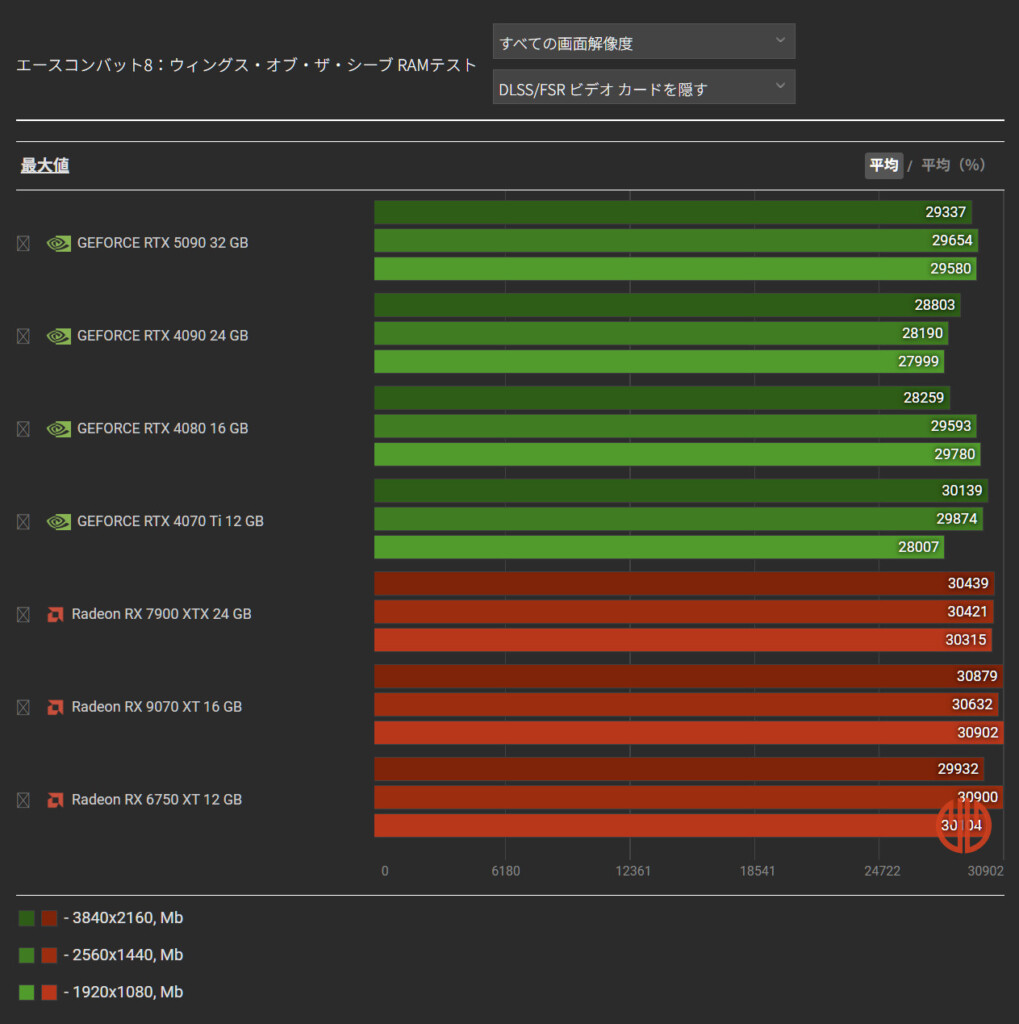Click the RTX 4070 Ti bar showing 28007
Screen dimensions: 1019x1024
[x=659, y=547]
